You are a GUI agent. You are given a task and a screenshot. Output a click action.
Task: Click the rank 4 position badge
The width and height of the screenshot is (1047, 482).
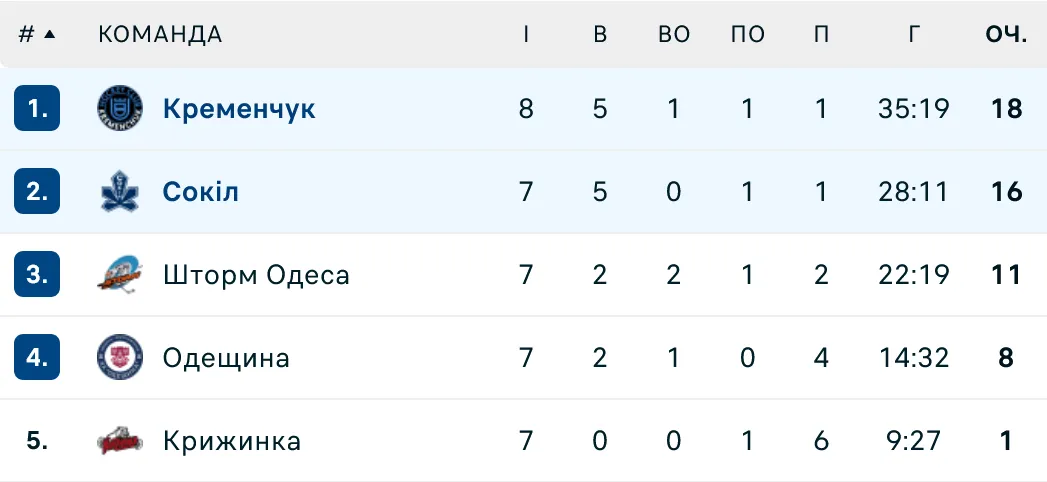(x=37, y=358)
